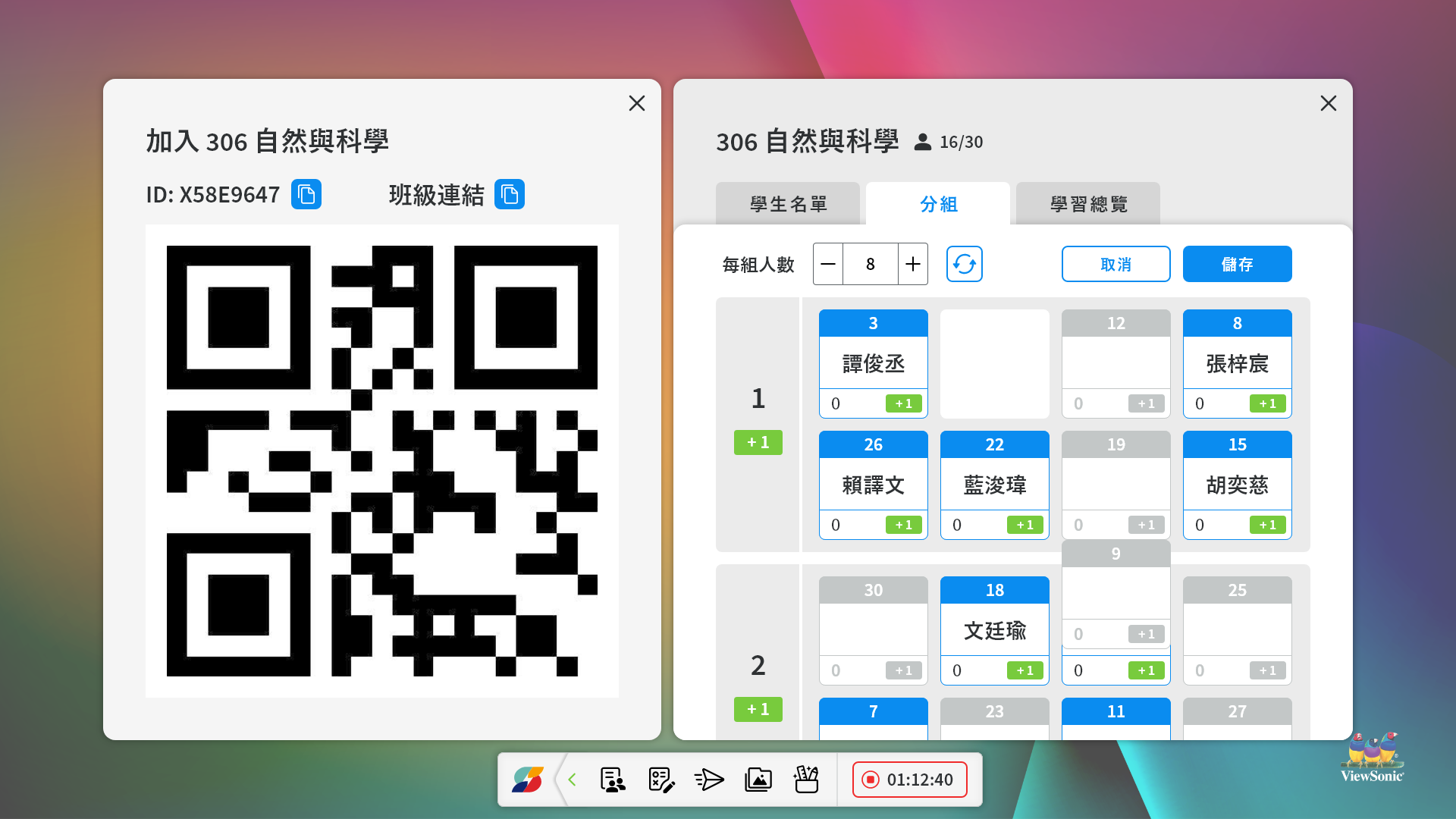Viewport: 1456px width, 819px height.
Task: Open the 學習總覽 tab
Action: (x=1087, y=203)
